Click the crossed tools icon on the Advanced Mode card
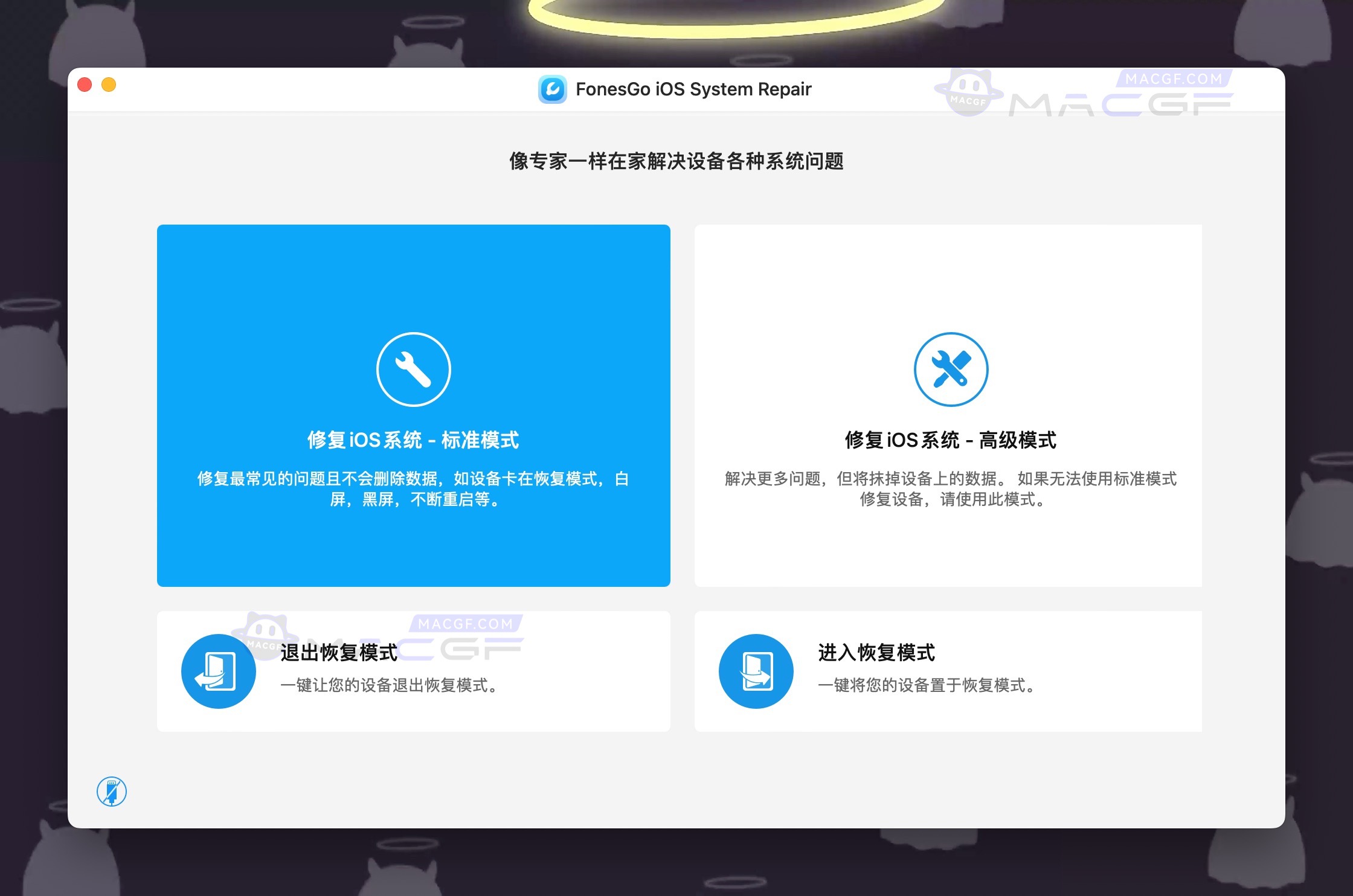1353x896 pixels. tap(950, 370)
